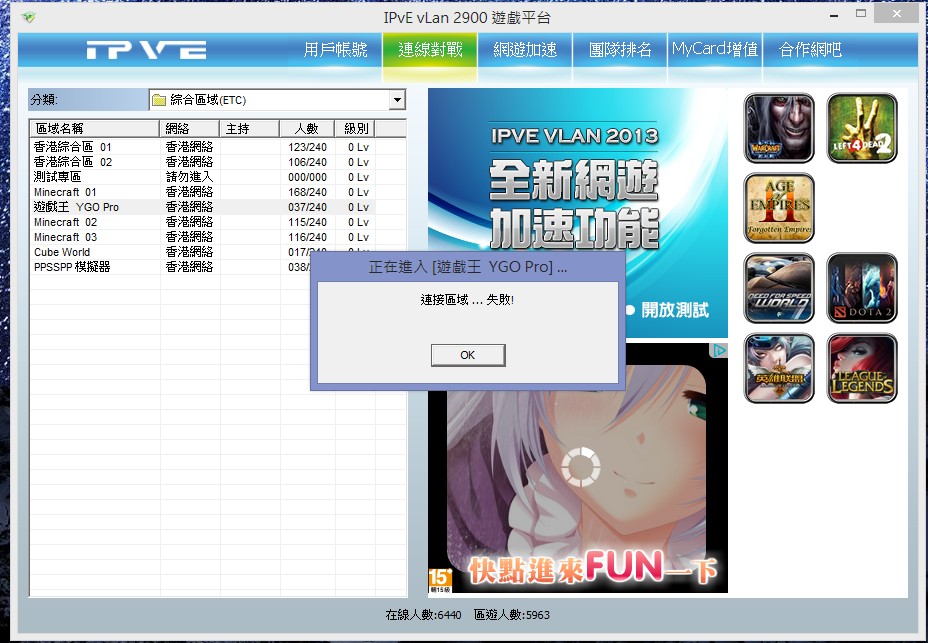Image resolution: width=928 pixels, height=643 pixels.
Task: Switch to the 合作網吧 tab
Action: click(810, 50)
